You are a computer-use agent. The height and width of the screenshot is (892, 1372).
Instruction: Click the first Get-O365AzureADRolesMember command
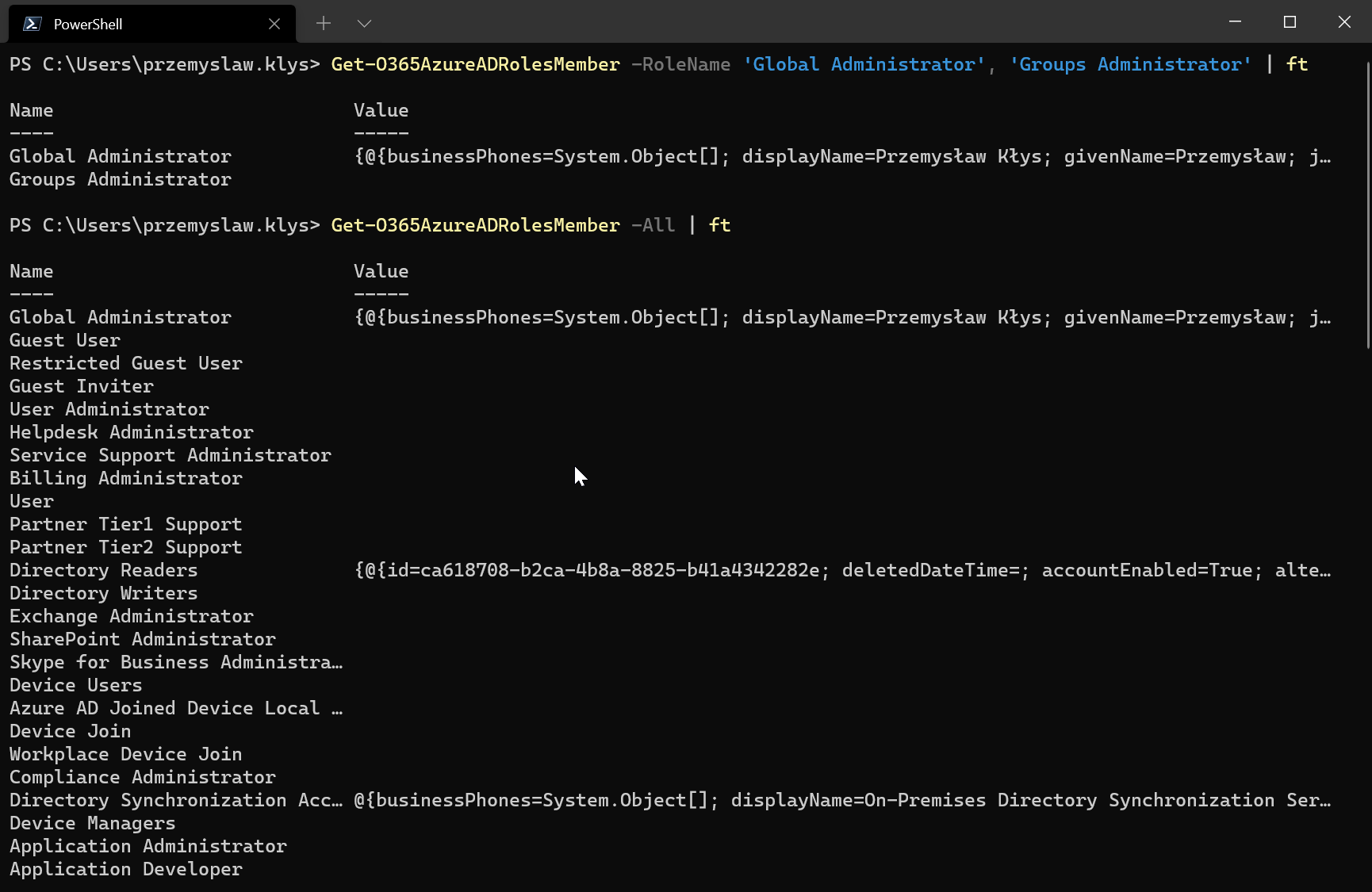pyautogui.click(x=475, y=64)
